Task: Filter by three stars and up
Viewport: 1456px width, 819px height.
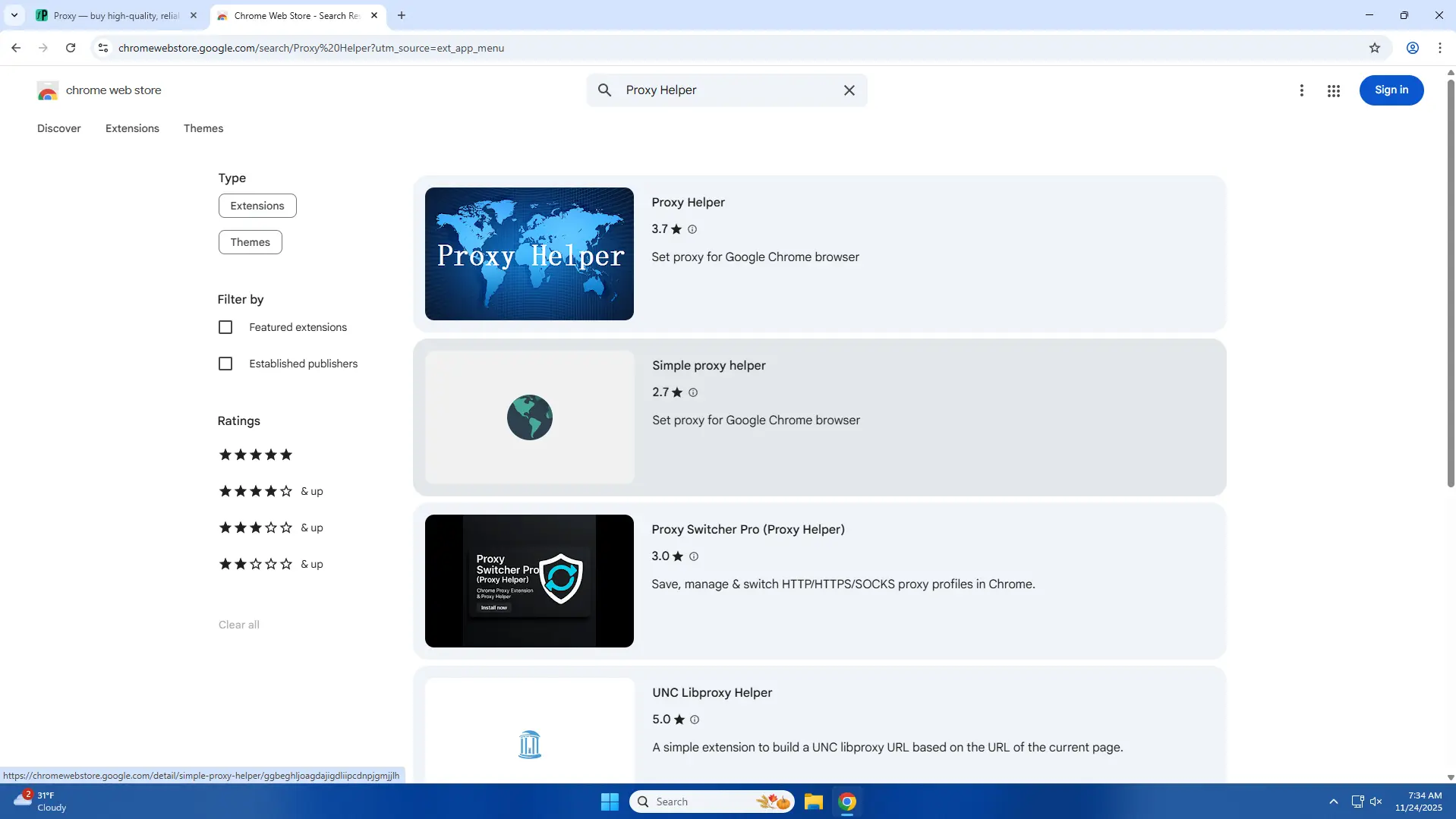Action: (271, 528)
